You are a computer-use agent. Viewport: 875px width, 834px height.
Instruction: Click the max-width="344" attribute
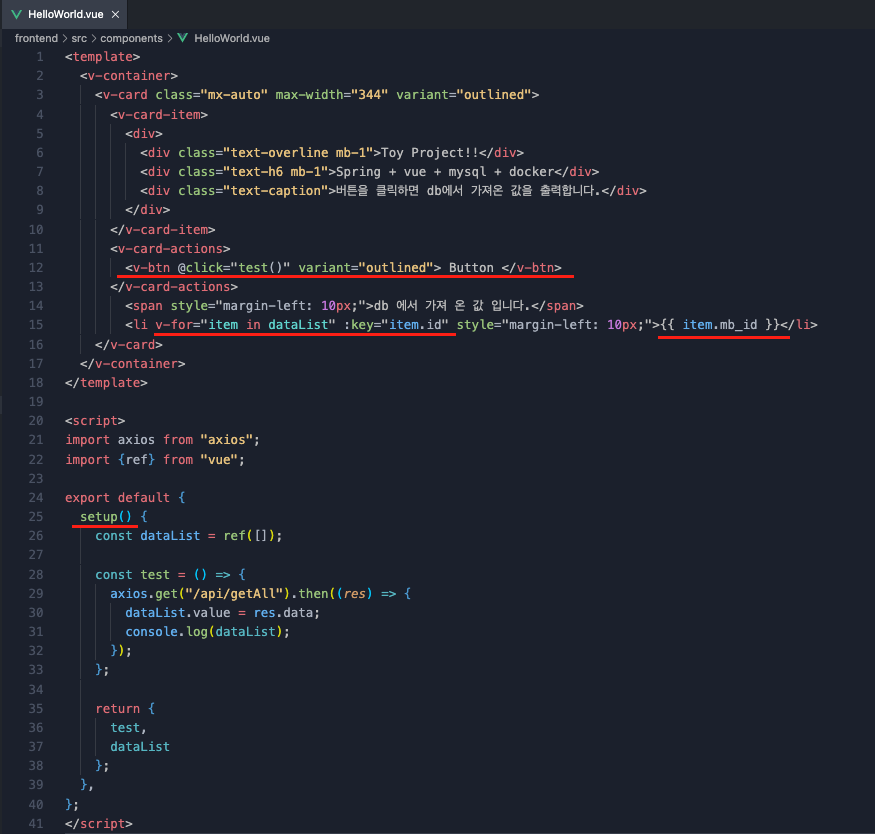click(331, 95)
